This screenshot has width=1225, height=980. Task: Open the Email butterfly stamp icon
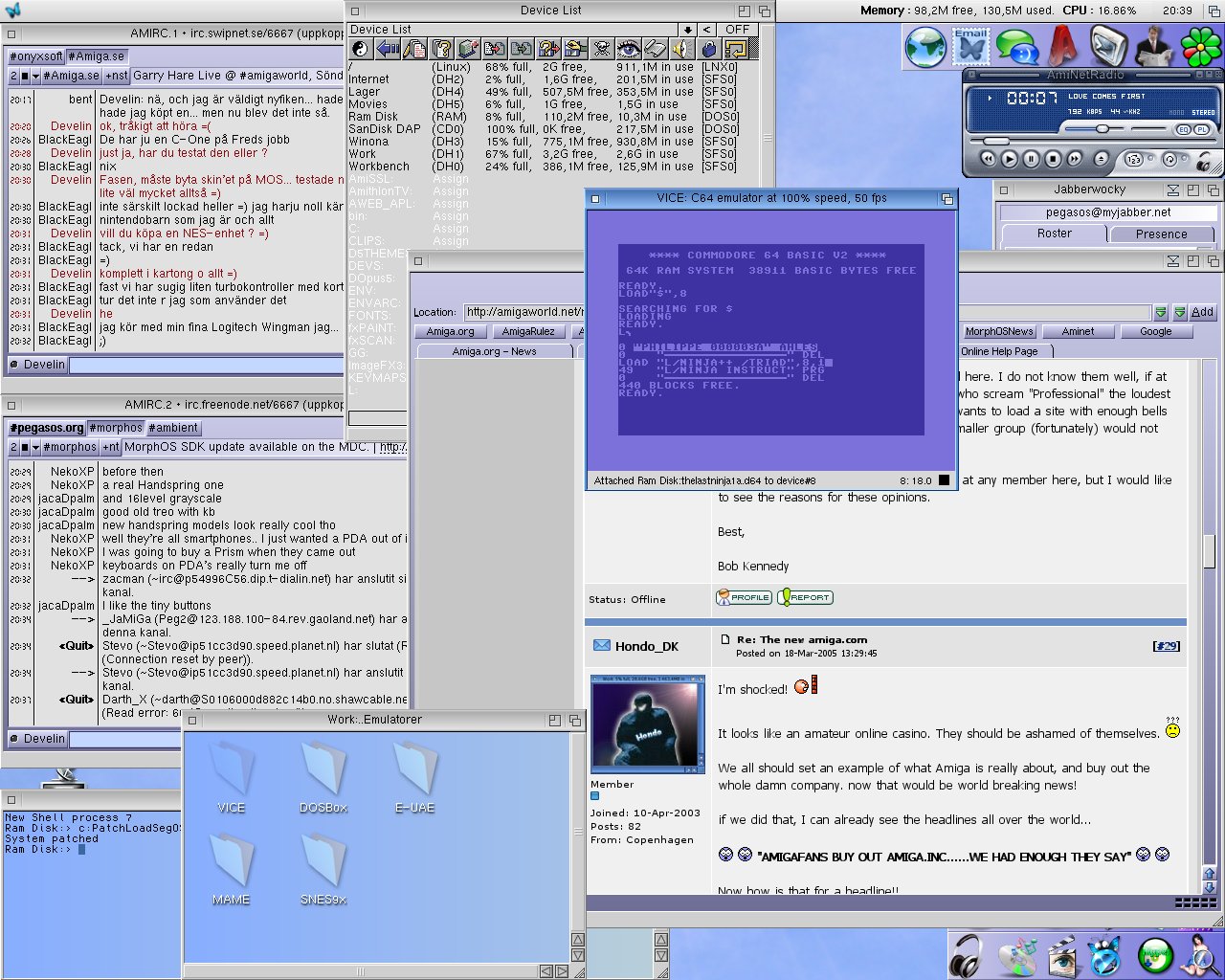(970, 46)
